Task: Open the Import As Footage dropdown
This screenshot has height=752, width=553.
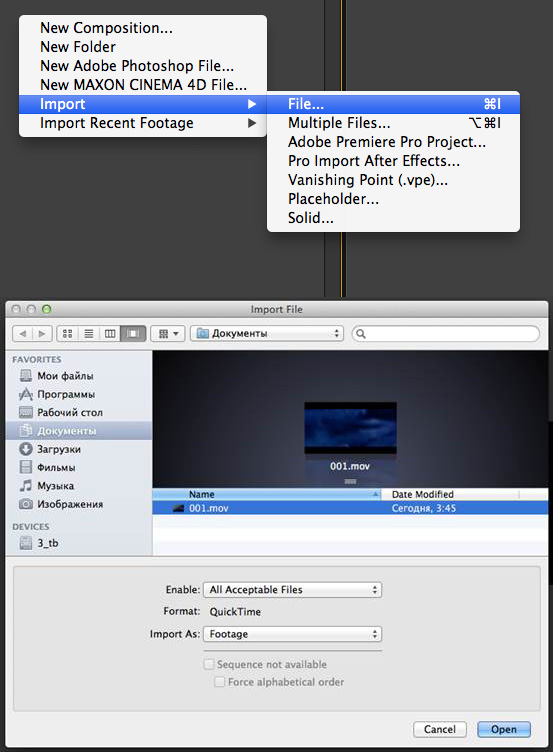Action: 293,634
